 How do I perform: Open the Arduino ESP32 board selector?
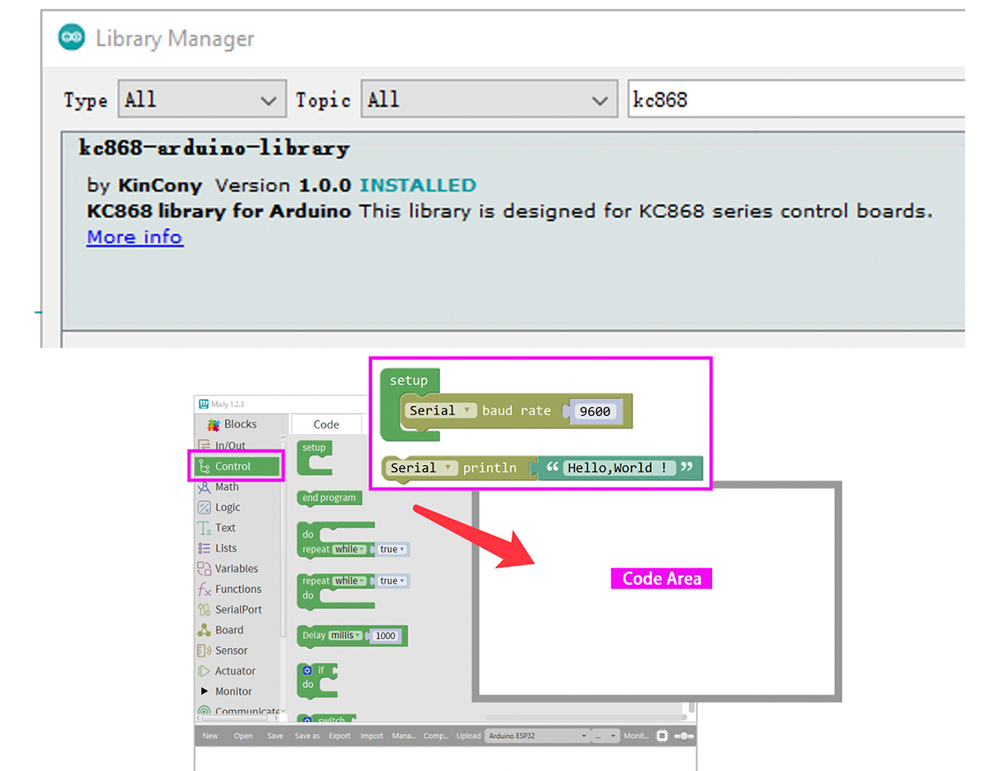[x=537, y=736]
